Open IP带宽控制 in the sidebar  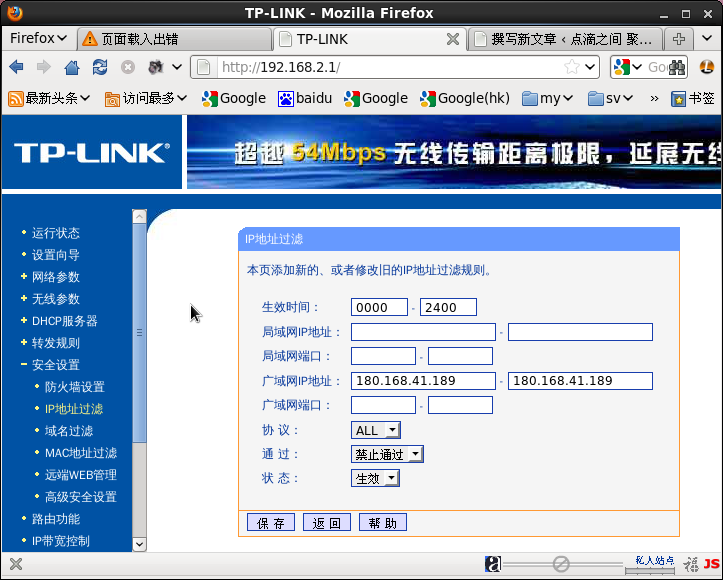[60, 541]
